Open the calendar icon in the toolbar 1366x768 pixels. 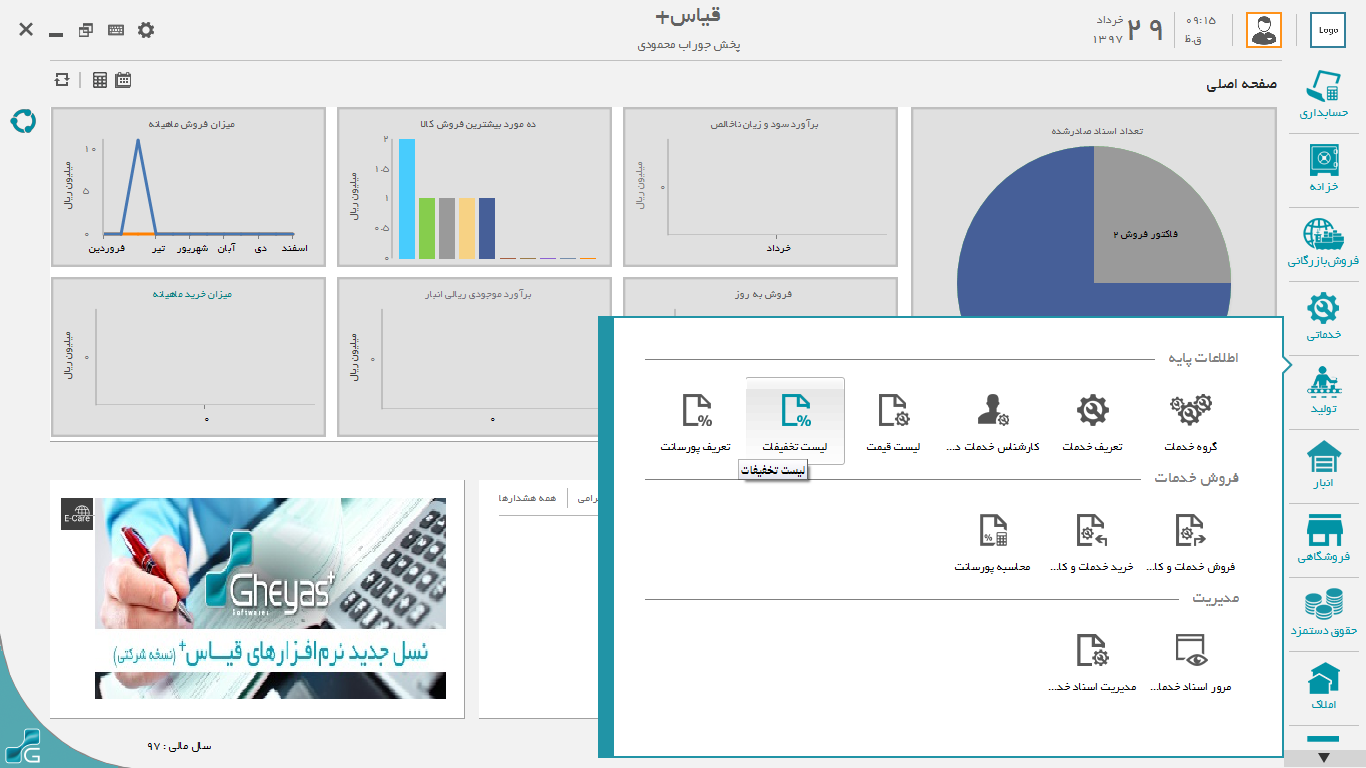tap(123, 80)
